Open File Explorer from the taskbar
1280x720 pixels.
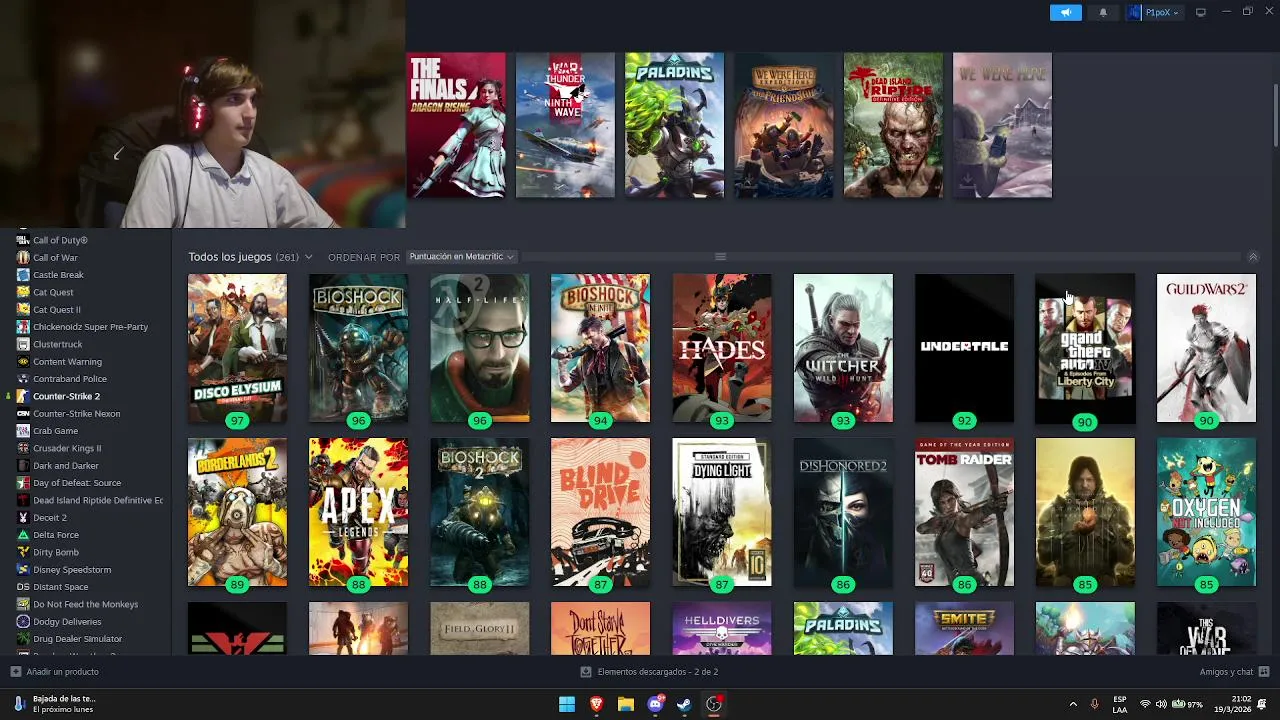[626, 704]
